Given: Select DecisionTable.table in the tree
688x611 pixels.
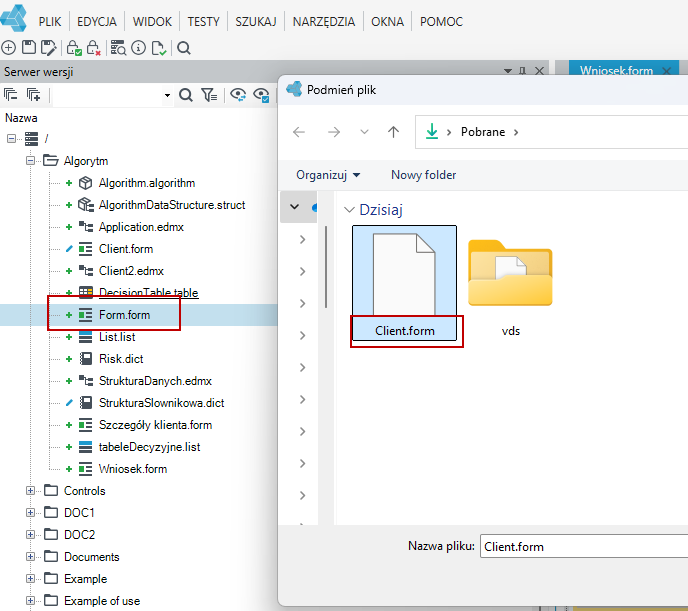Looking at the screenshot, I should (x=148, y=293).
